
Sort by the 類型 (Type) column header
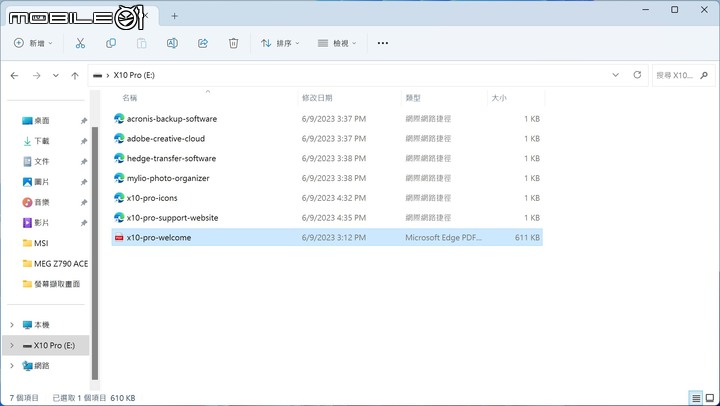tap(413, 98)
